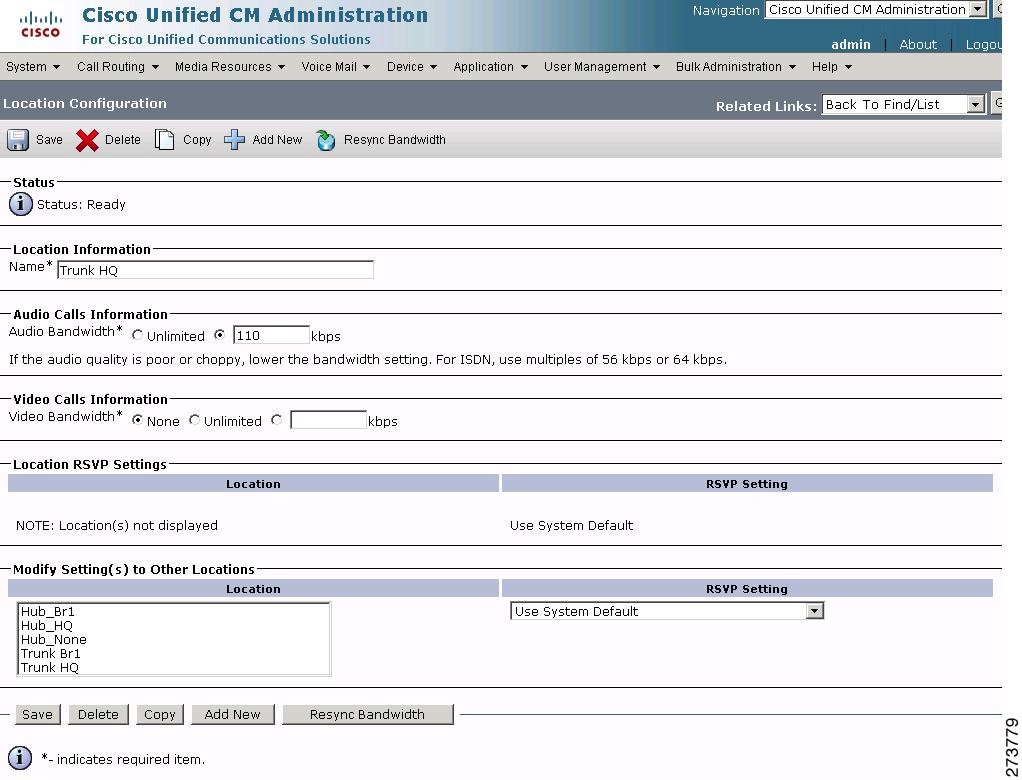Click the toolbar Save text link
The image size is (1022, 780).
click(50, 139)
